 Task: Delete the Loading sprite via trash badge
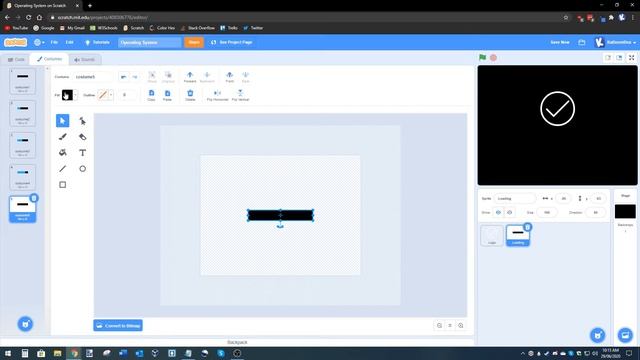[527, 227]
